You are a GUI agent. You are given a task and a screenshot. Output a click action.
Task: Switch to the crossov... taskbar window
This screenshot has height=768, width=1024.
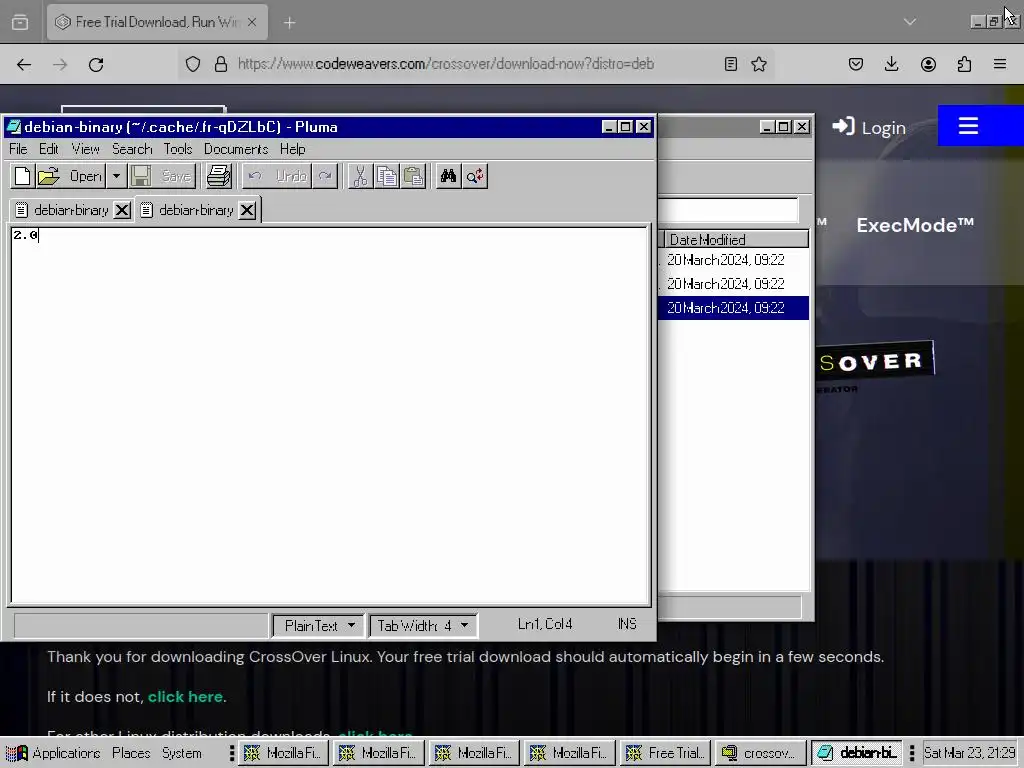[x=760, y=753]
